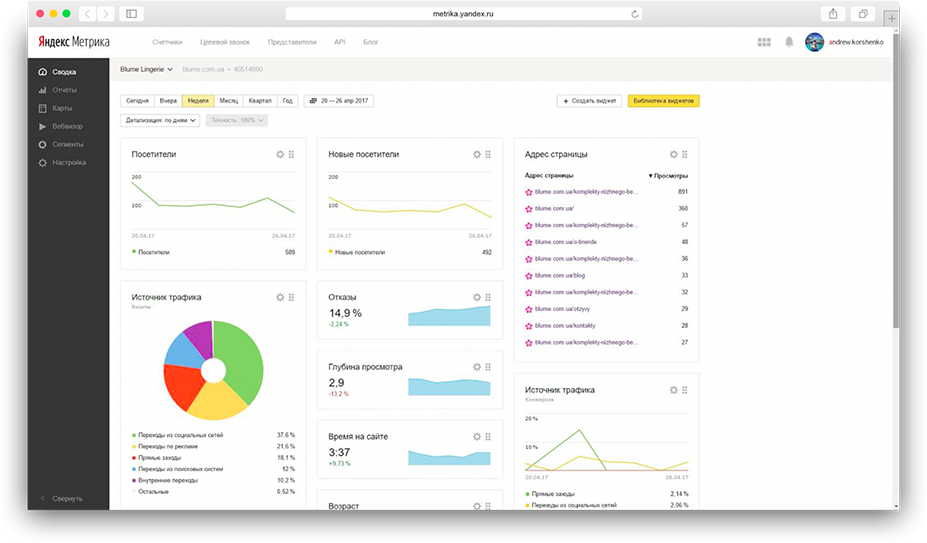Click the notifications bell icon
The image size is (927, 543).
pos(789,42)
